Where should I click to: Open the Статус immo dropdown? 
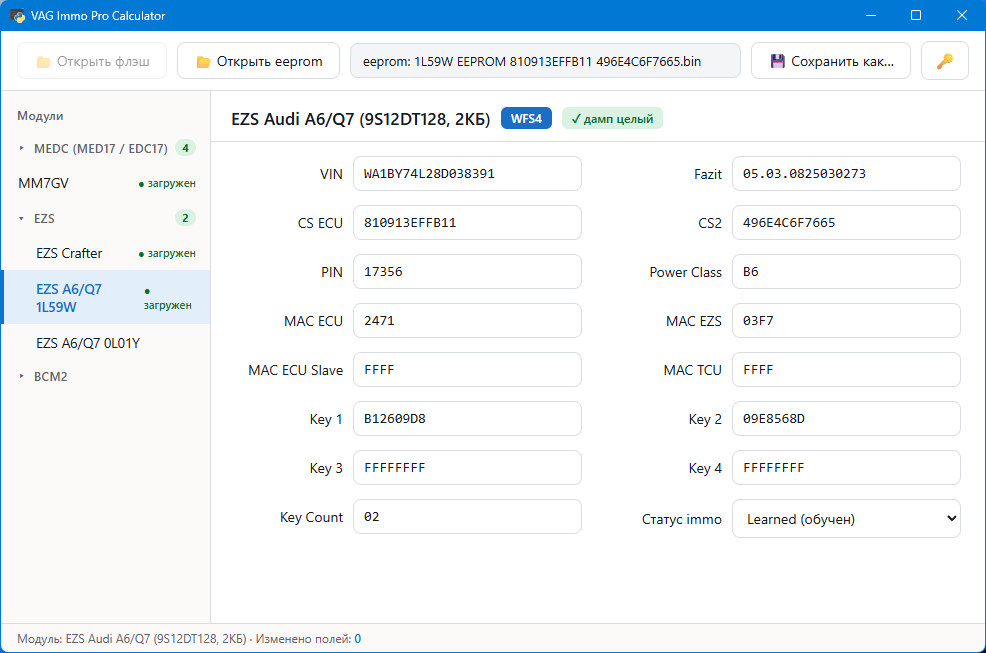pos(846,519)
